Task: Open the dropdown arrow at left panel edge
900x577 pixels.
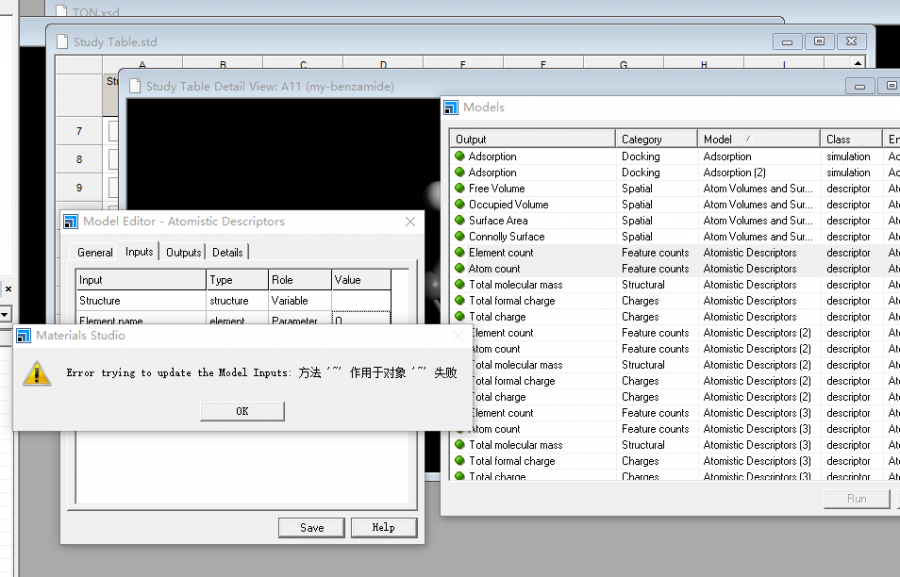Action: [5, 314]
